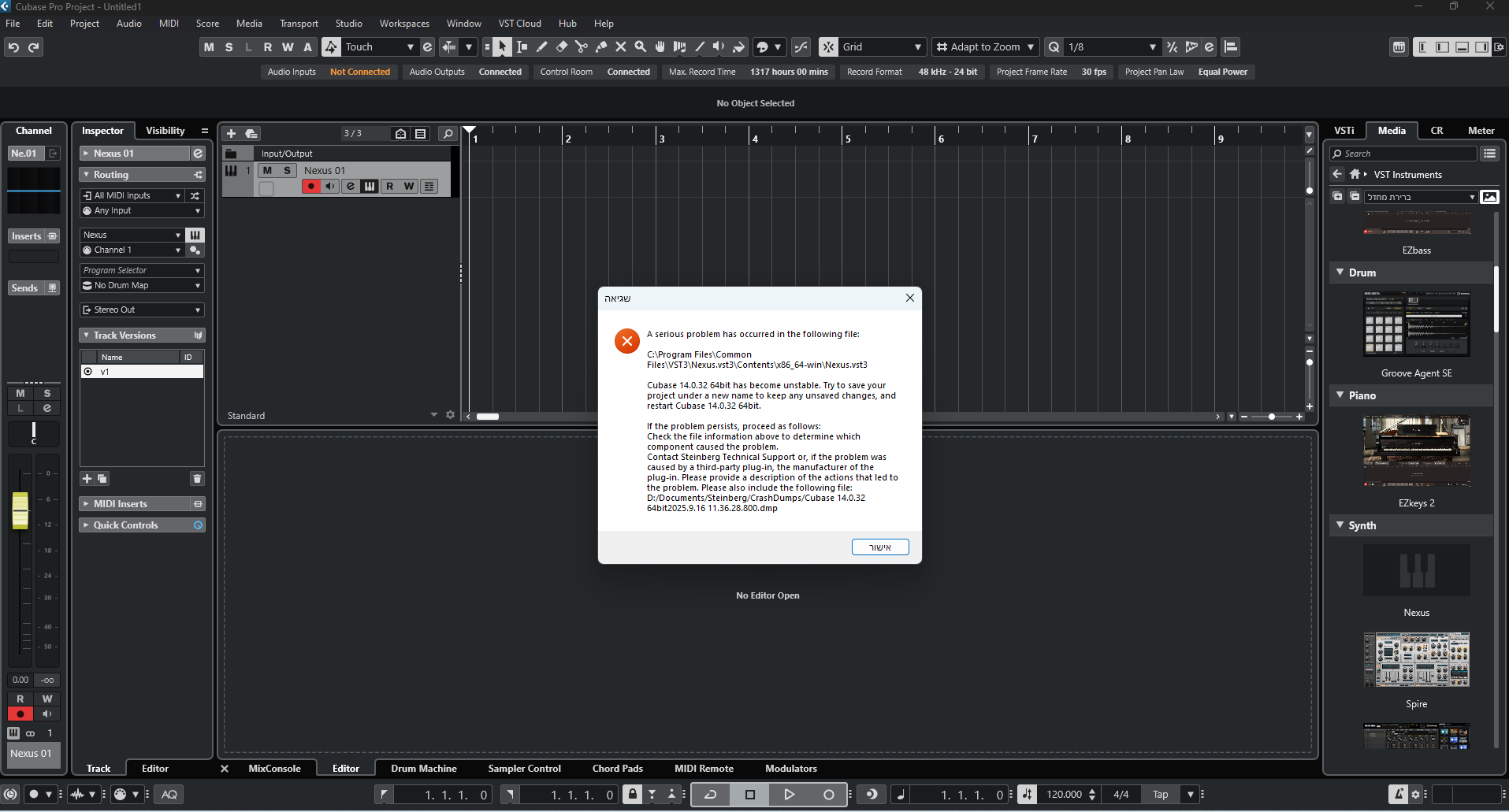Click the Groove Agent SE thumbnail
1509x812 pixels.
(x=1416, y=324)
